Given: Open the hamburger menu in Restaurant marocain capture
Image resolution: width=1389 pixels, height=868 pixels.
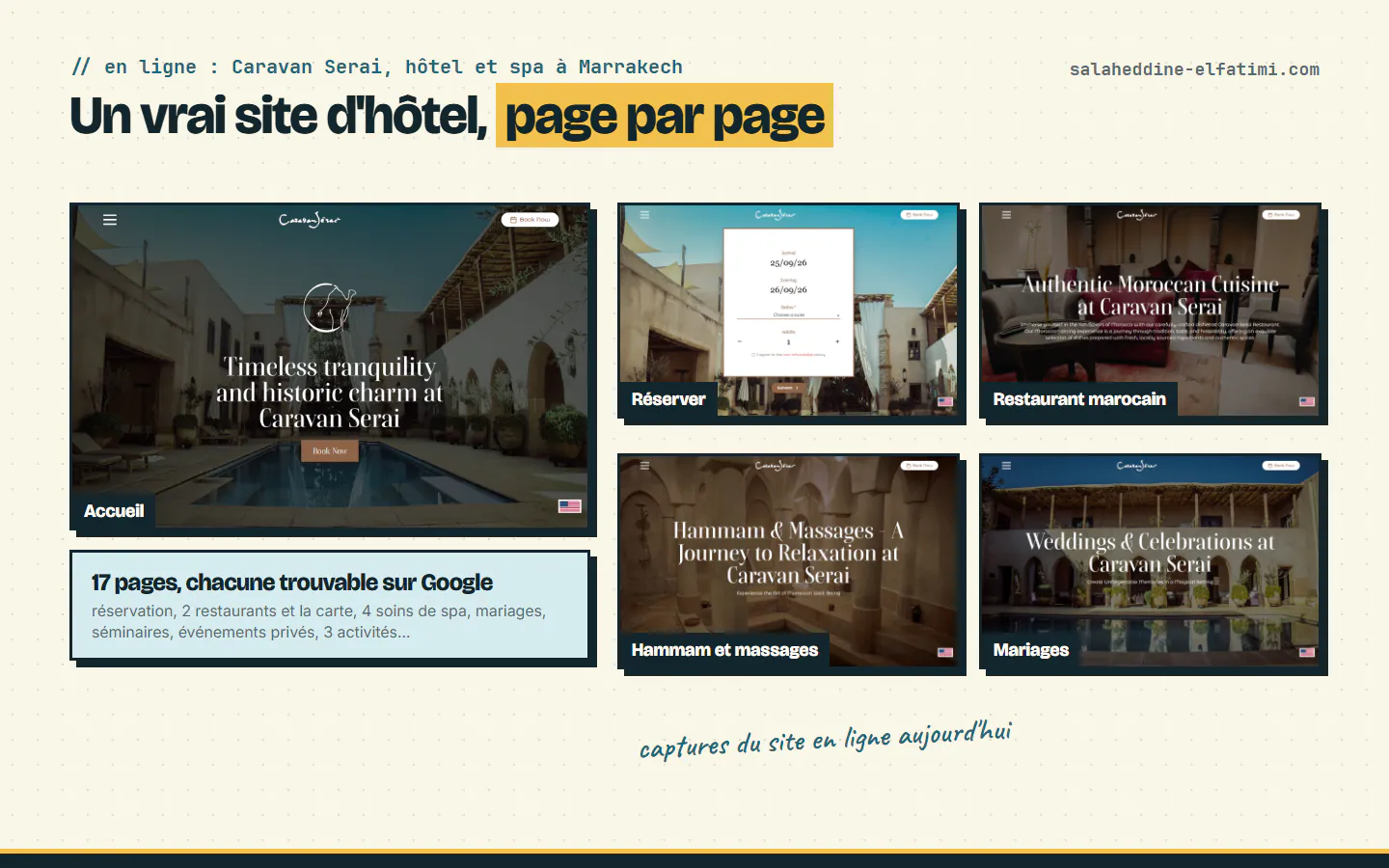Looking at the screenshot, I should tap(1006, 215).
